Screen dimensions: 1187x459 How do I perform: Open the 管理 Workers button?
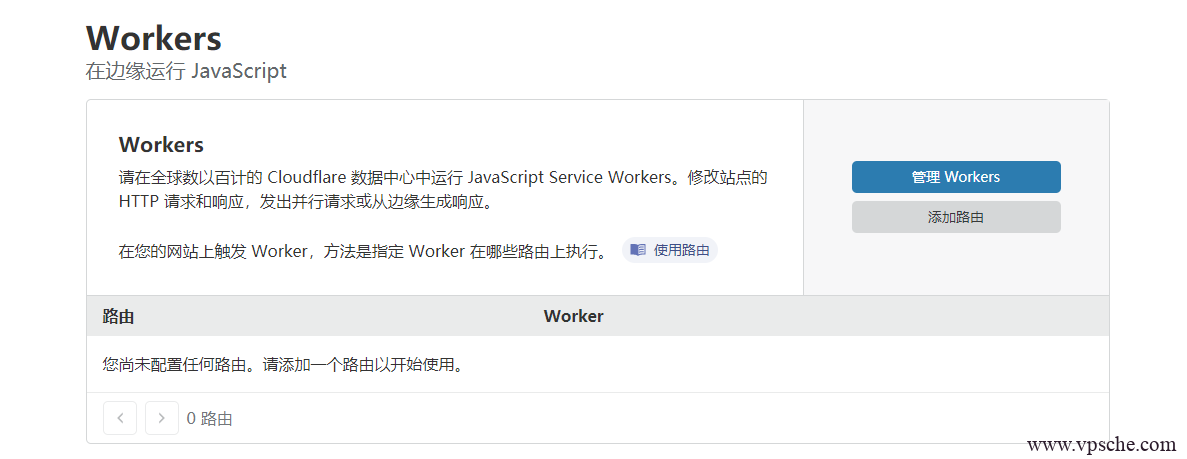click(956, 177)
